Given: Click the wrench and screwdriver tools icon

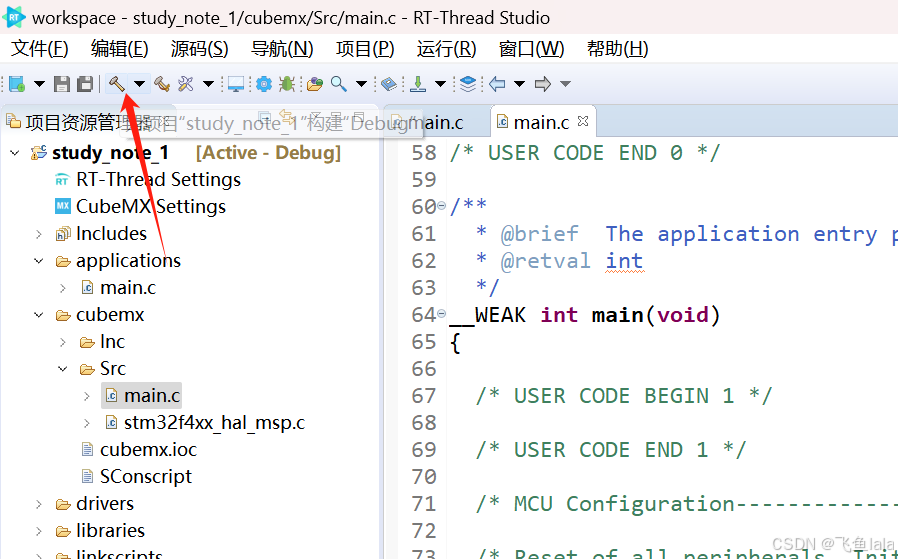Looking at the screenshot, I should click(x=186, y=84).
